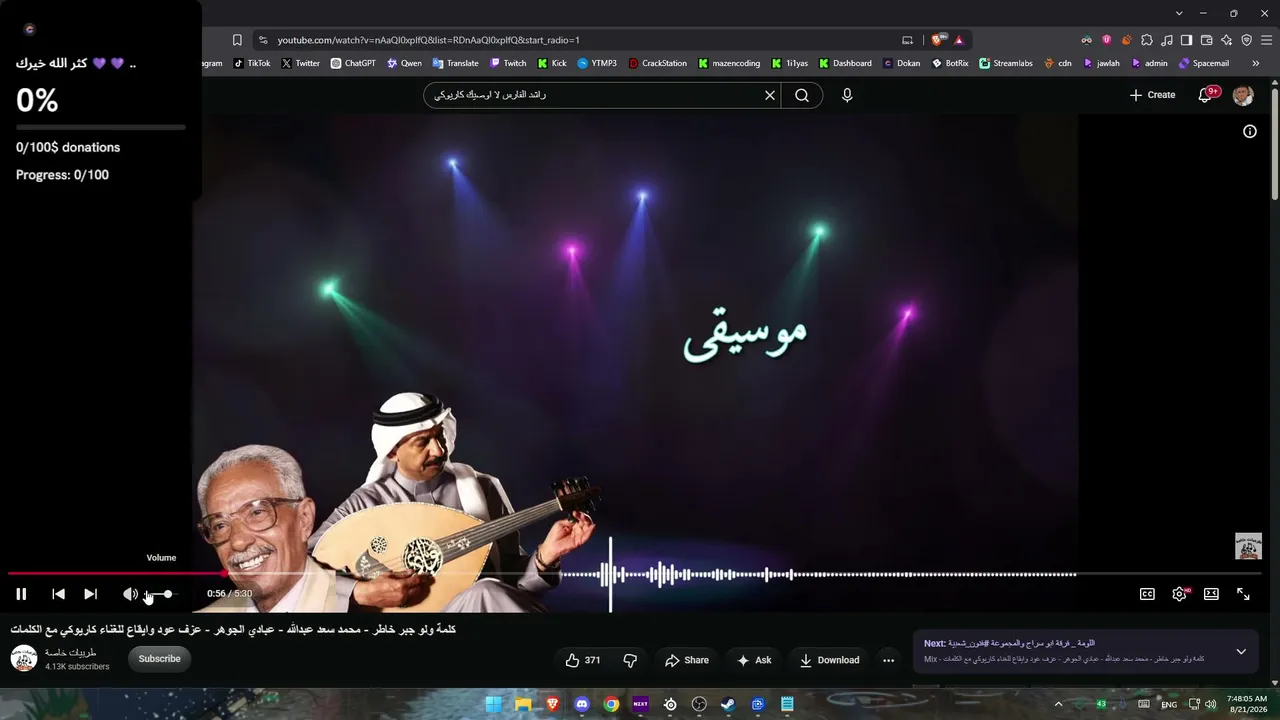Open the Spacemail bookmark
Image resolution: width=1280 pixels, height=720 pixels.
tap(1204, 63)
